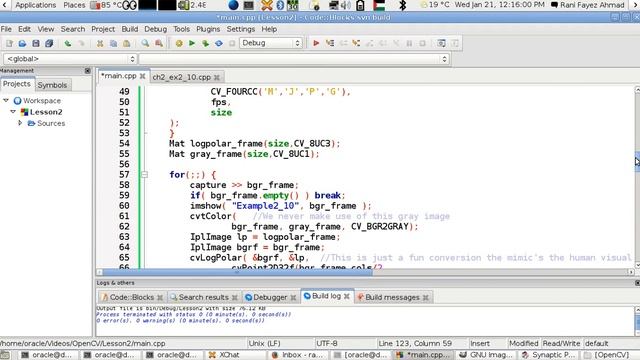This screenshot has height=360, width=640.
Task: Select the Lesson2 project in the tree
Action: 46,112
